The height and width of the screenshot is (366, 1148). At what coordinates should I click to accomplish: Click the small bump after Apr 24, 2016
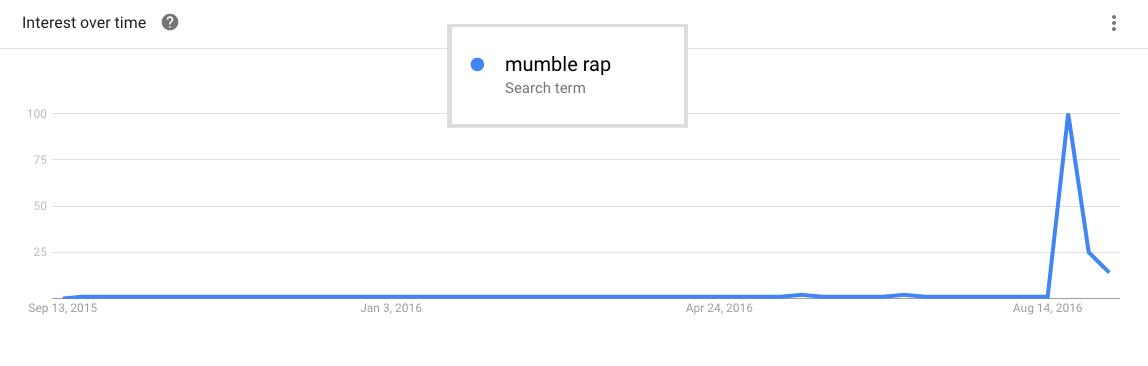(x=802, y=295)
